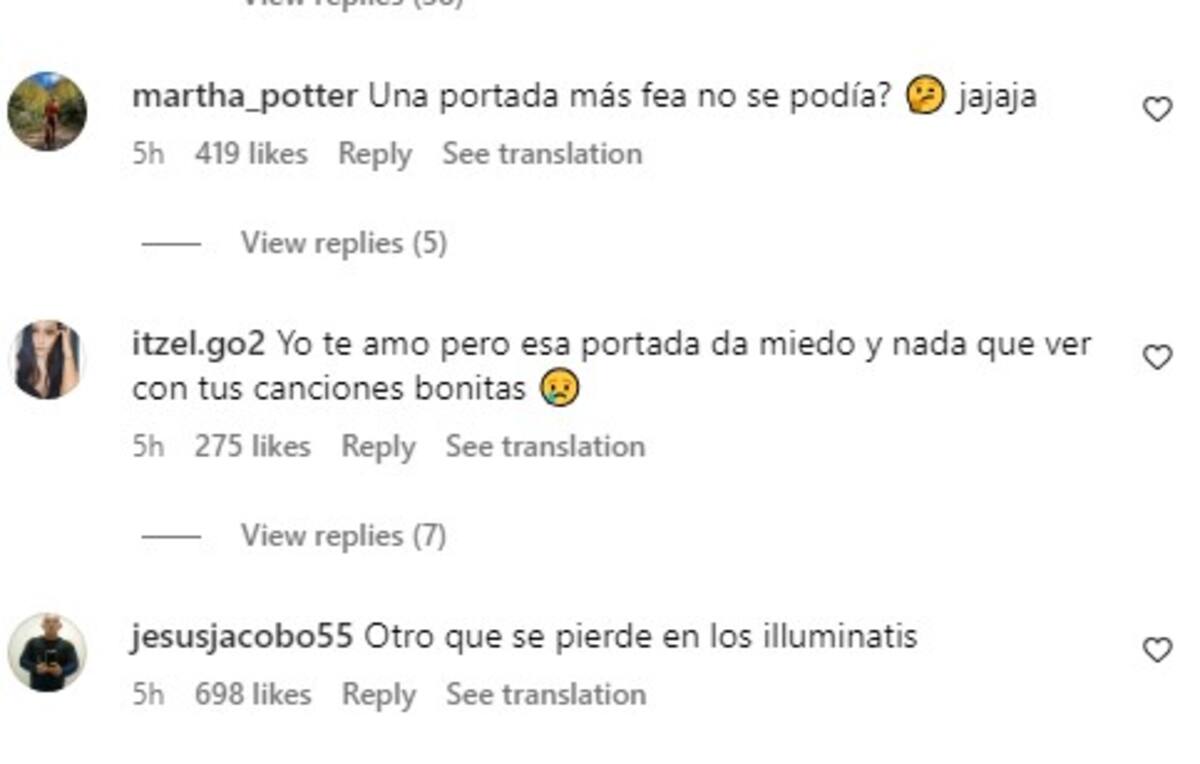Expand the 5 replies to martha_potter
Viewport: 1200px width, 764px height.
click(x=343, y=243)
